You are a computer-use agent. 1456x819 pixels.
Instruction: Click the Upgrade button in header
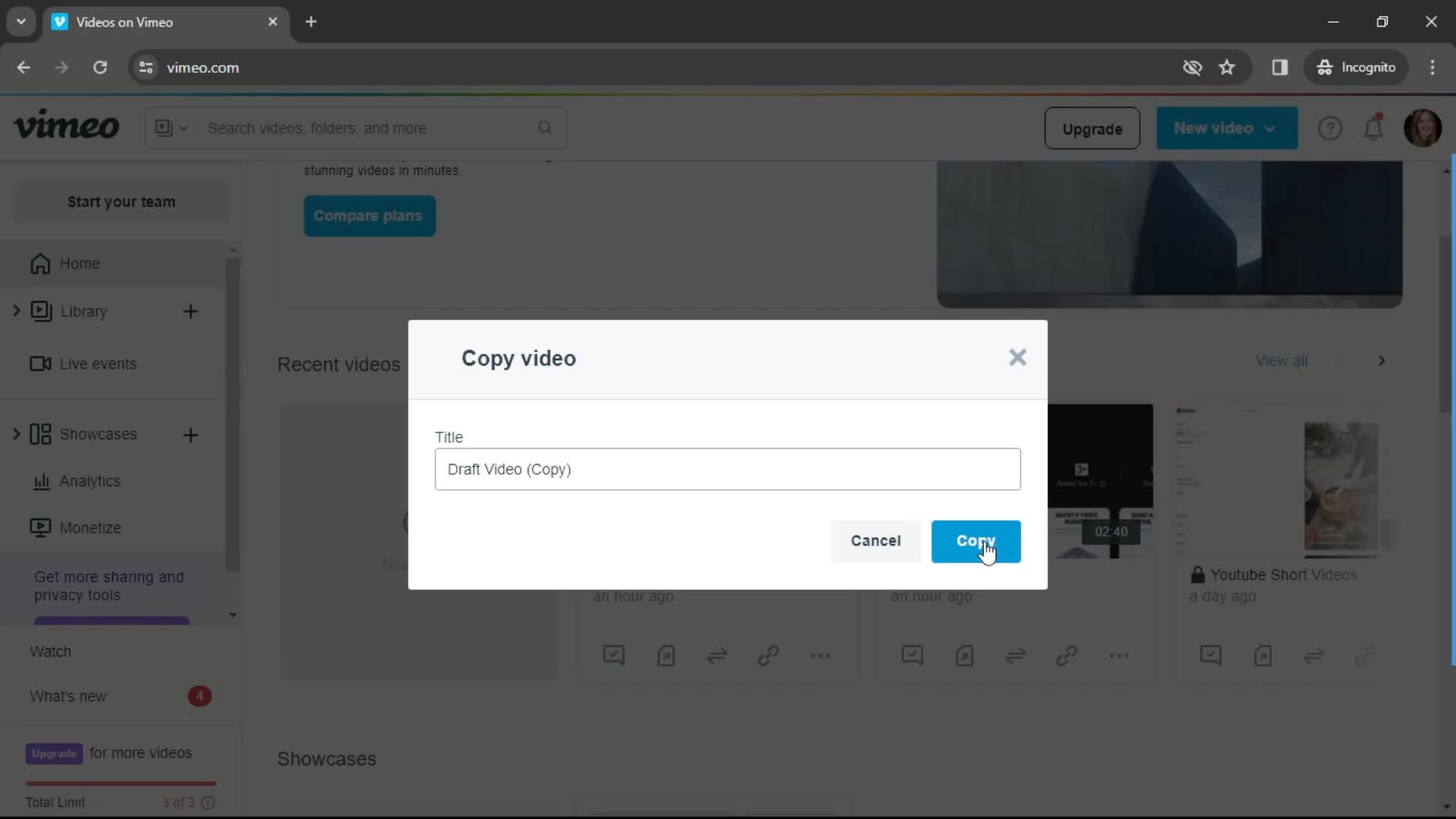pos(1092,128)
